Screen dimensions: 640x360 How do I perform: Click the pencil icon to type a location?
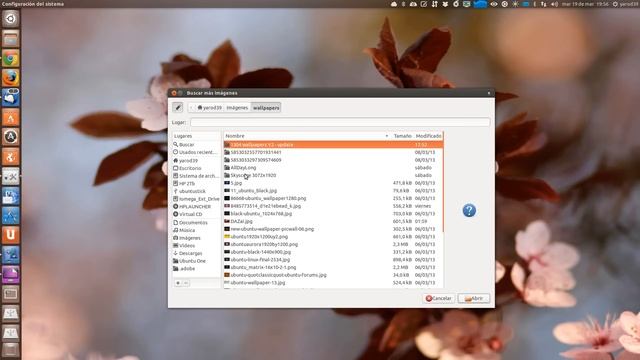(178, 108)
